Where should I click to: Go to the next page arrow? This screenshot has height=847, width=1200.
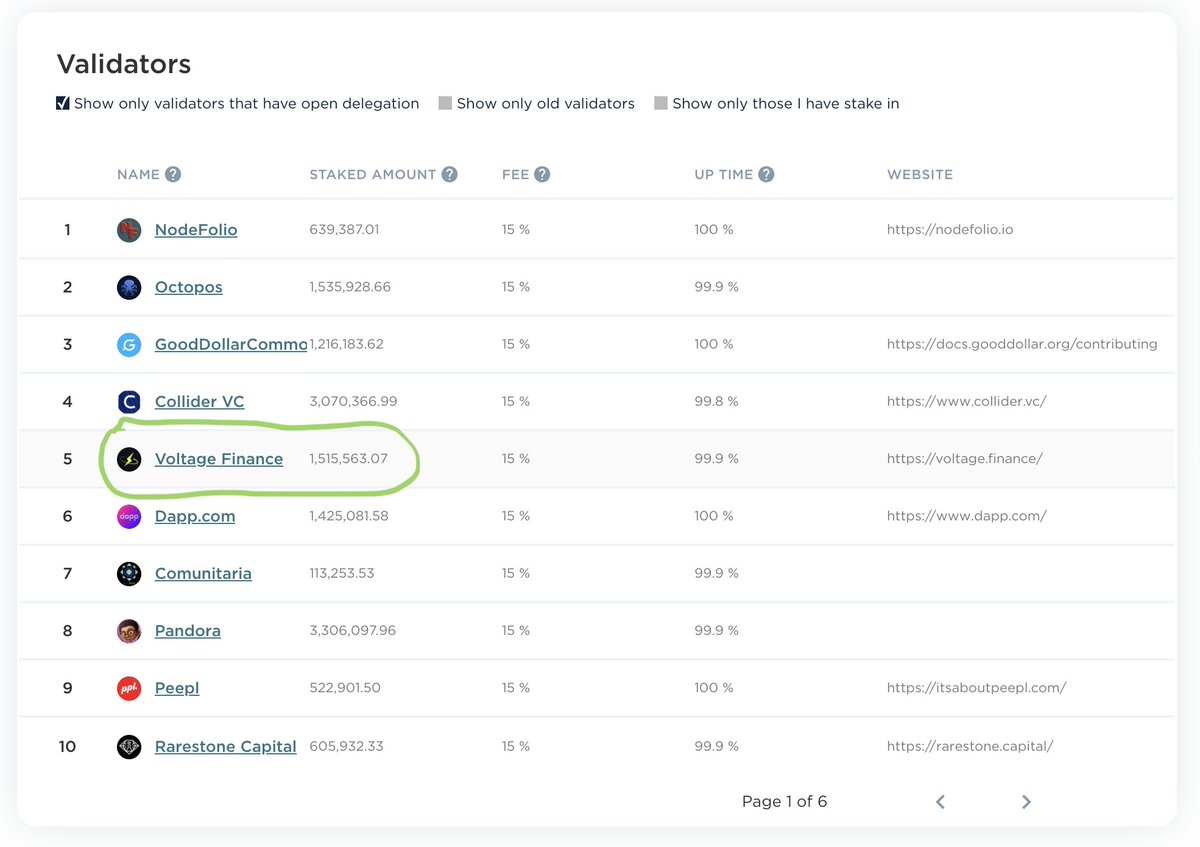(1026, 802)
